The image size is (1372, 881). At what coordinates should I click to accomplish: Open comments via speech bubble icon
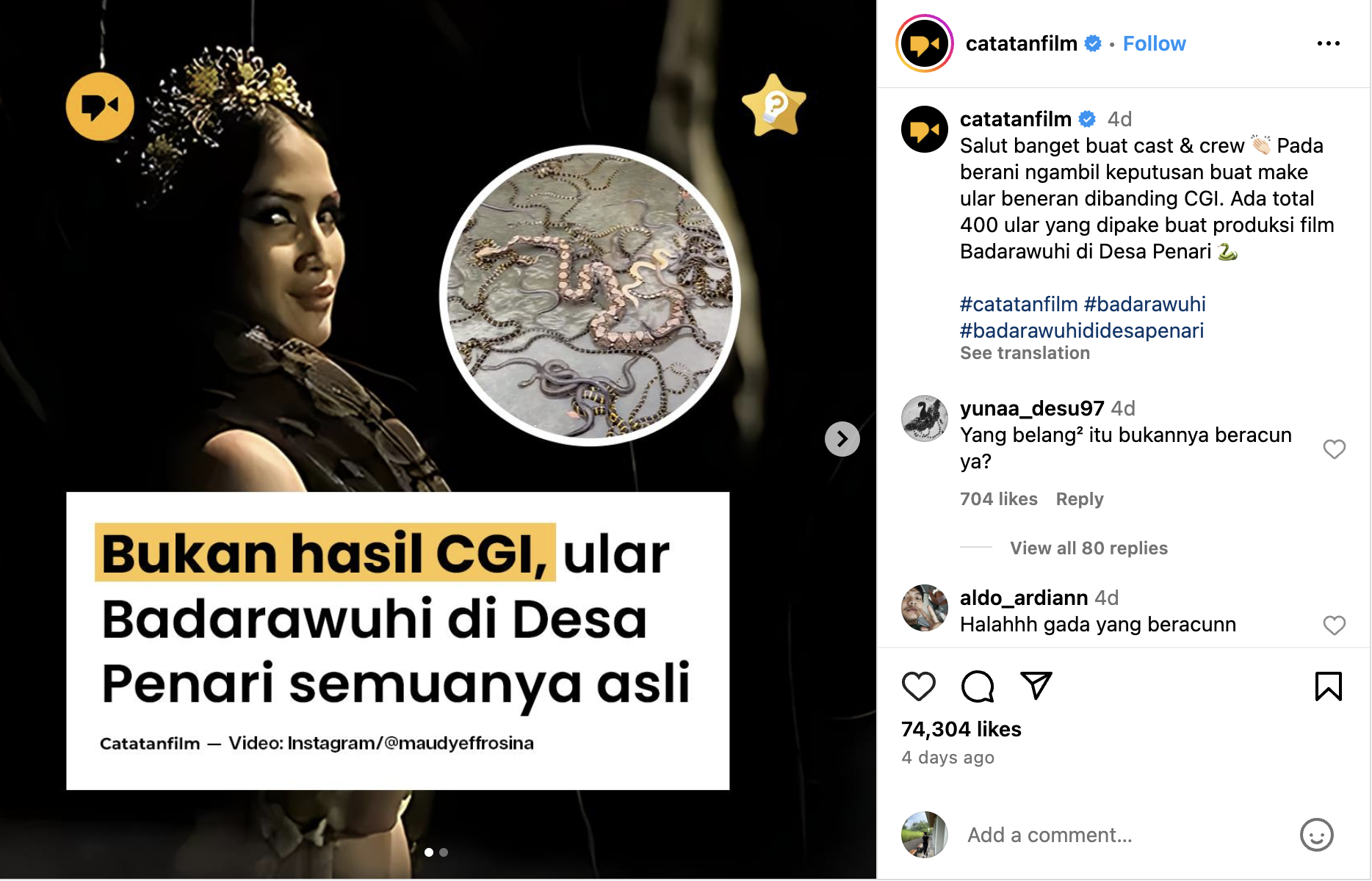(x=978, y=686)
